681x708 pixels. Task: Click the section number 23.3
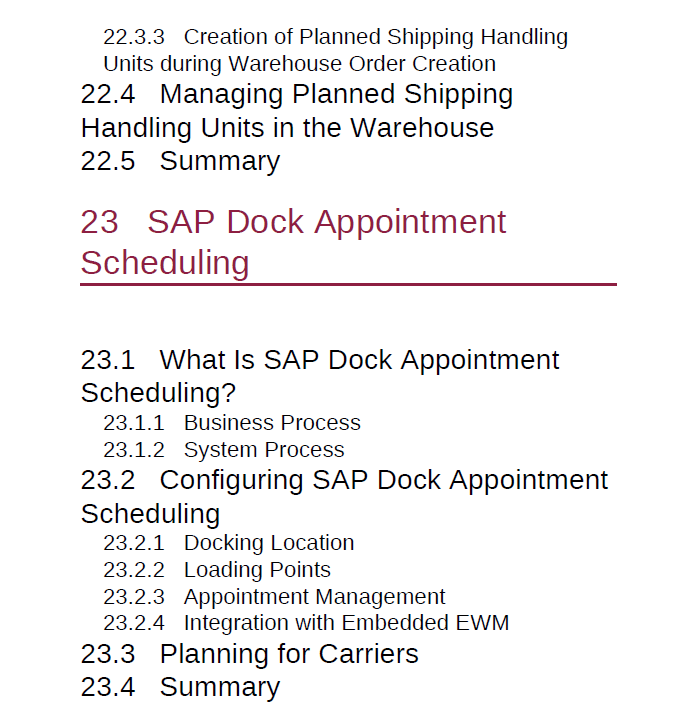tap(108, 654)
